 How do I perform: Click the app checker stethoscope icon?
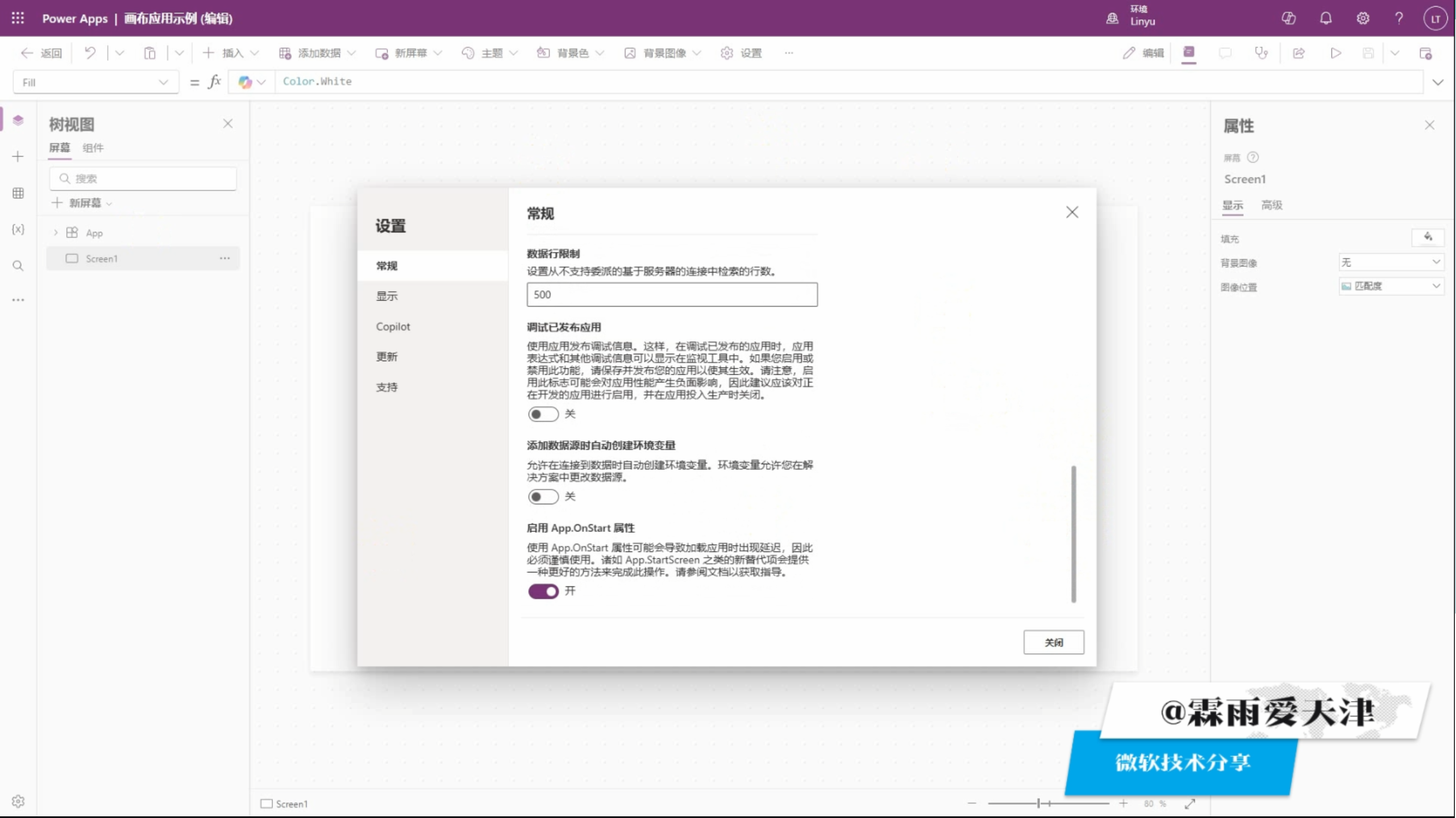click(x=1261, y=53)
